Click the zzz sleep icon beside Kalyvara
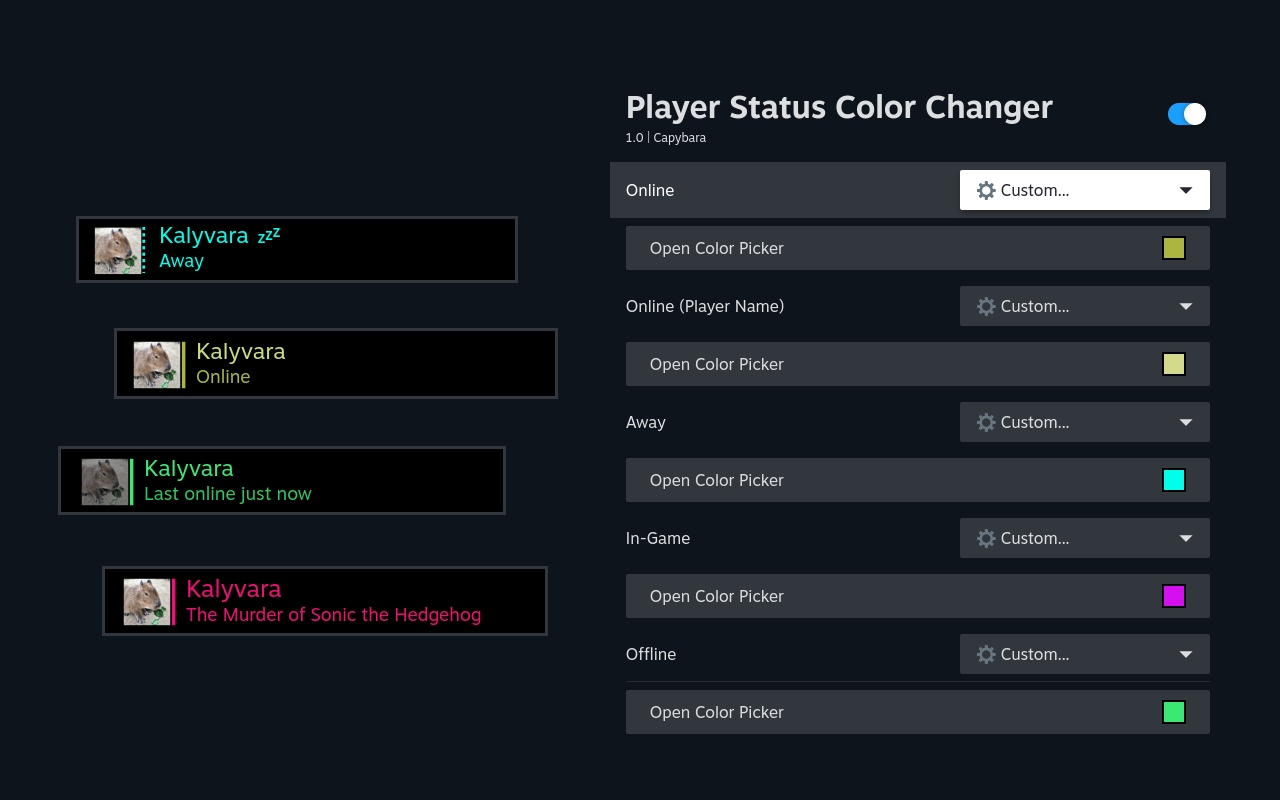Screen dimensions: 1280x800 tap(268, 235)
